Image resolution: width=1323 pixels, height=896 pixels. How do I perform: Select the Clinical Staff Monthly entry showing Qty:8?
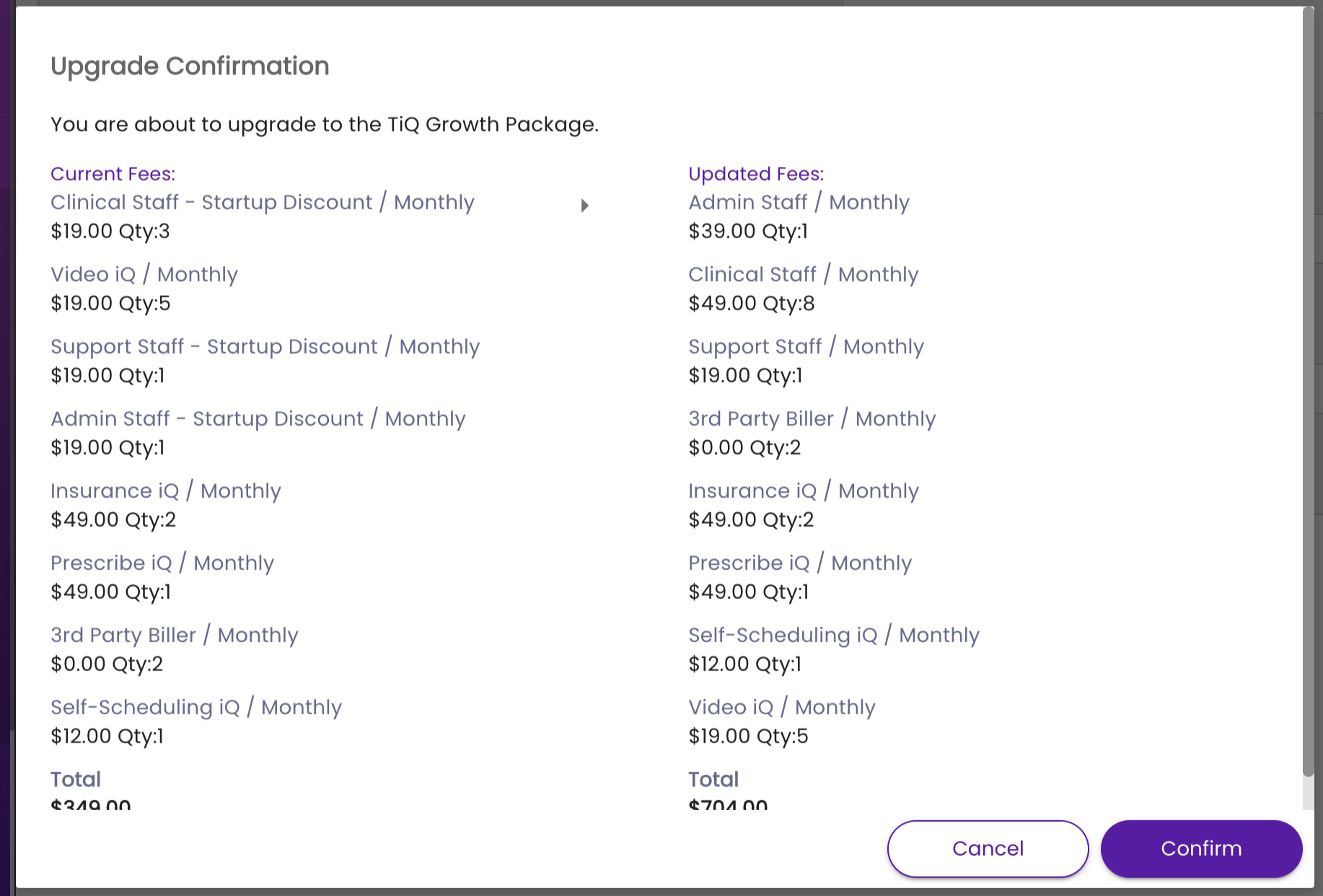[x=803, y=274]
